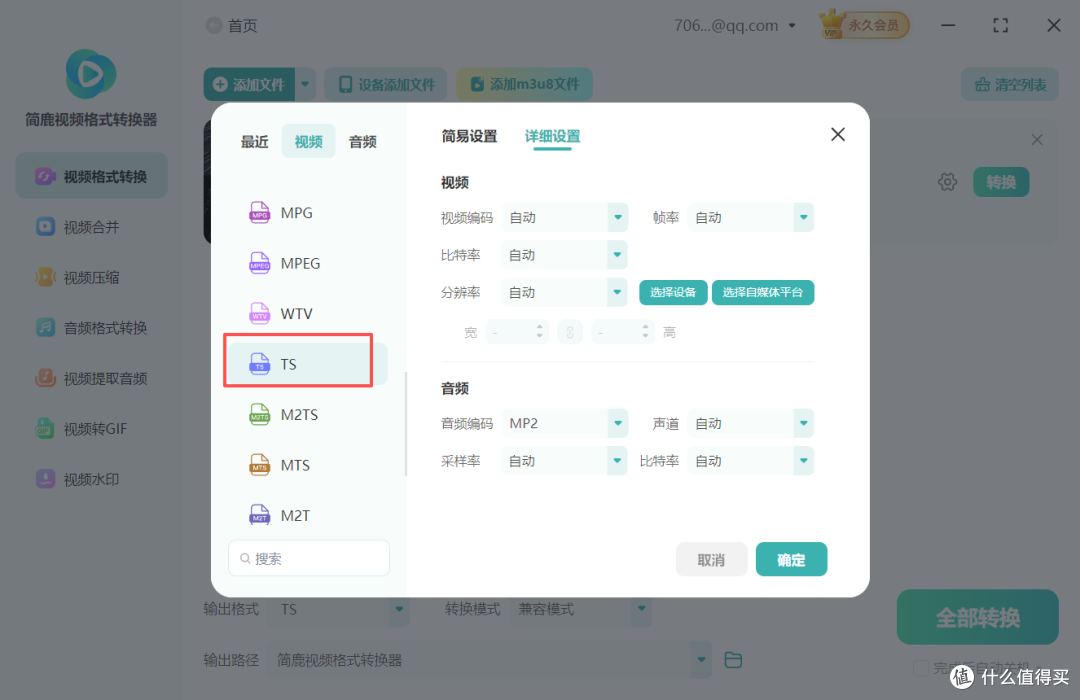Image resolution: width=1080 pixels, height=700 pixels.
Task: Open the 输出路径 dropdown
Action: click(x=490, y=659)
